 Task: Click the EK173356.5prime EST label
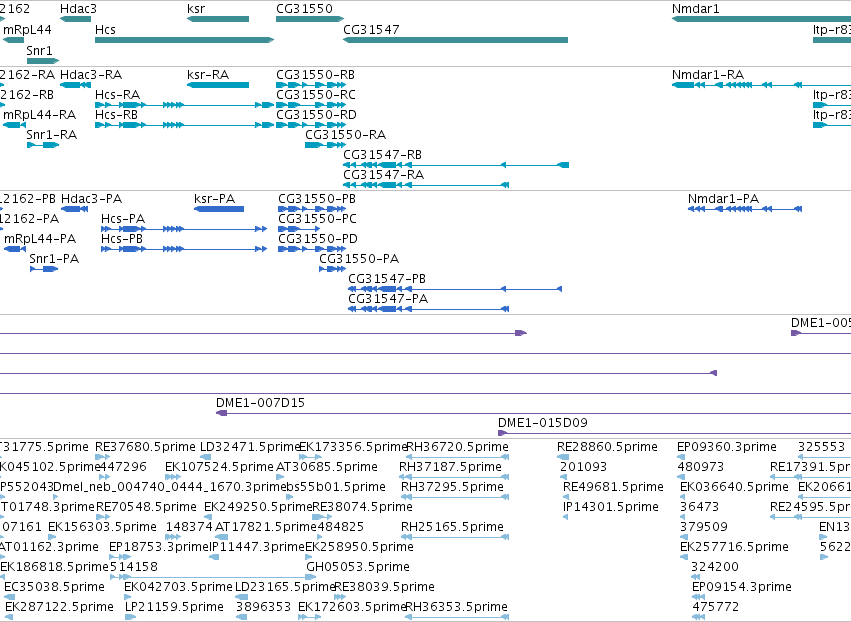pos(353,447)
